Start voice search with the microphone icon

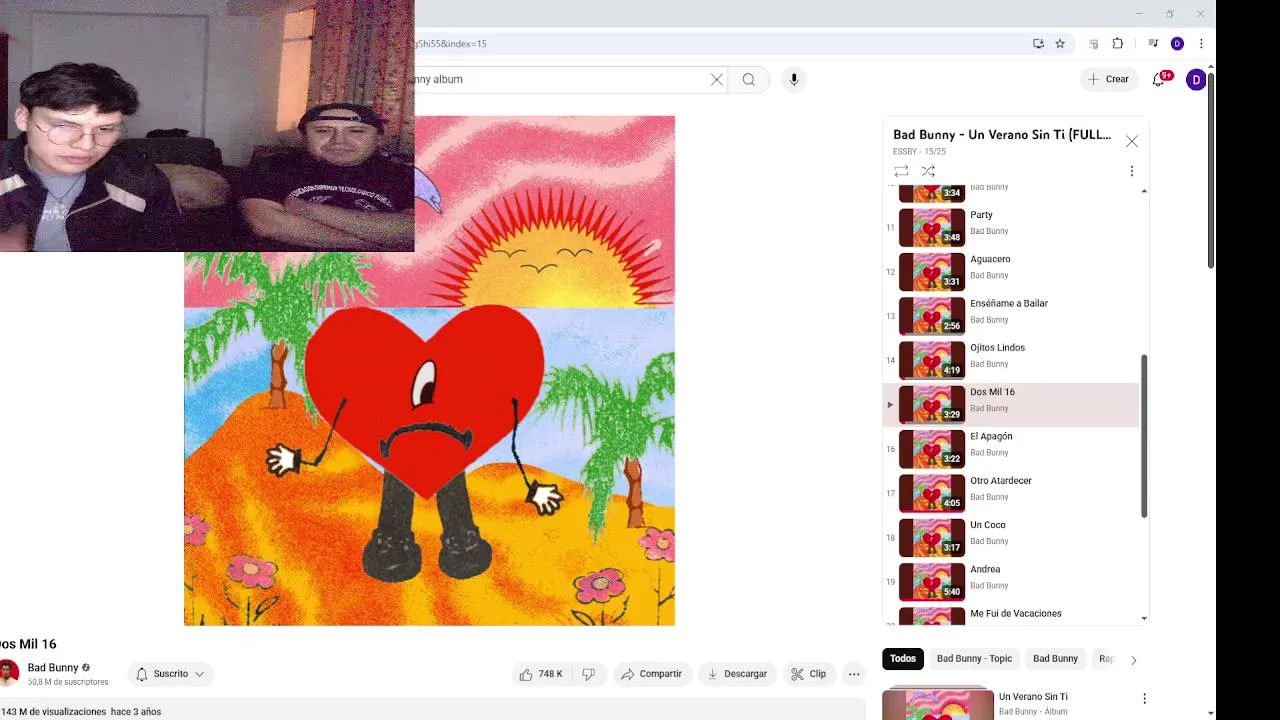[x=794, y=79]
